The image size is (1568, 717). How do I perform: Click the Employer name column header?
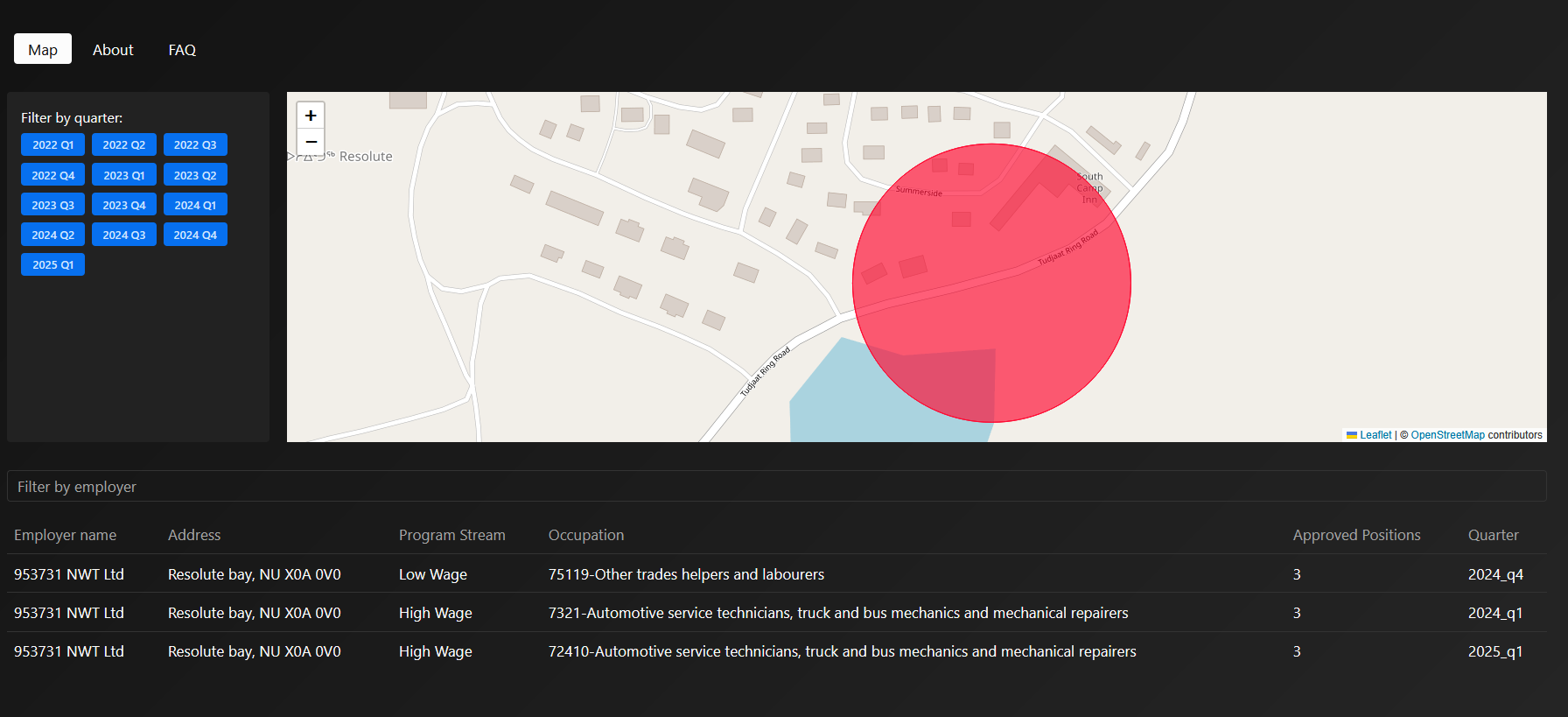(x=66, y=535)
